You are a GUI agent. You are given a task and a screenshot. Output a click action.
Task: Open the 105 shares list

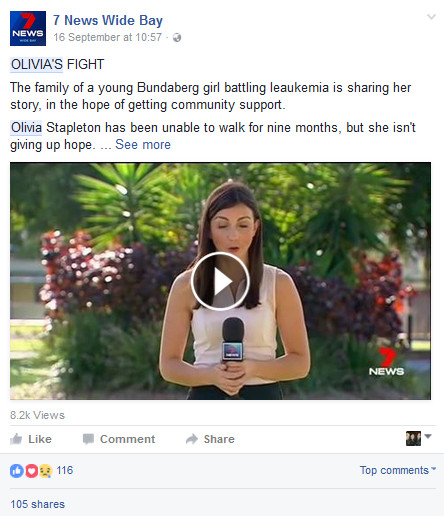tap(38, 504)
